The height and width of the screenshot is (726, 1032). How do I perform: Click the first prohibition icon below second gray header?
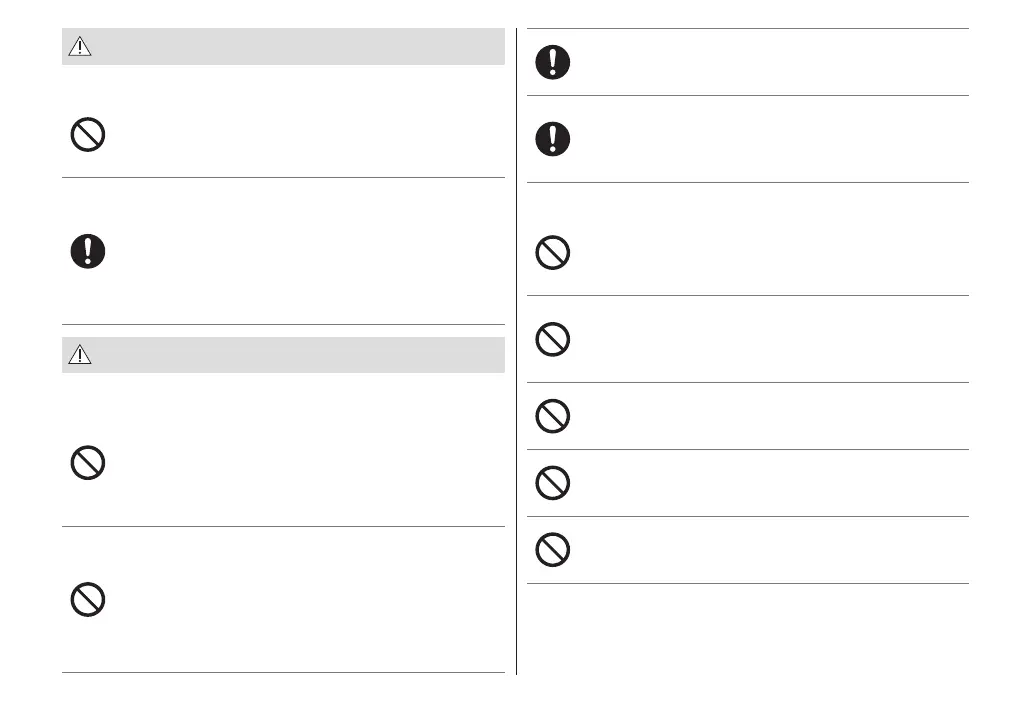[88, 463]
